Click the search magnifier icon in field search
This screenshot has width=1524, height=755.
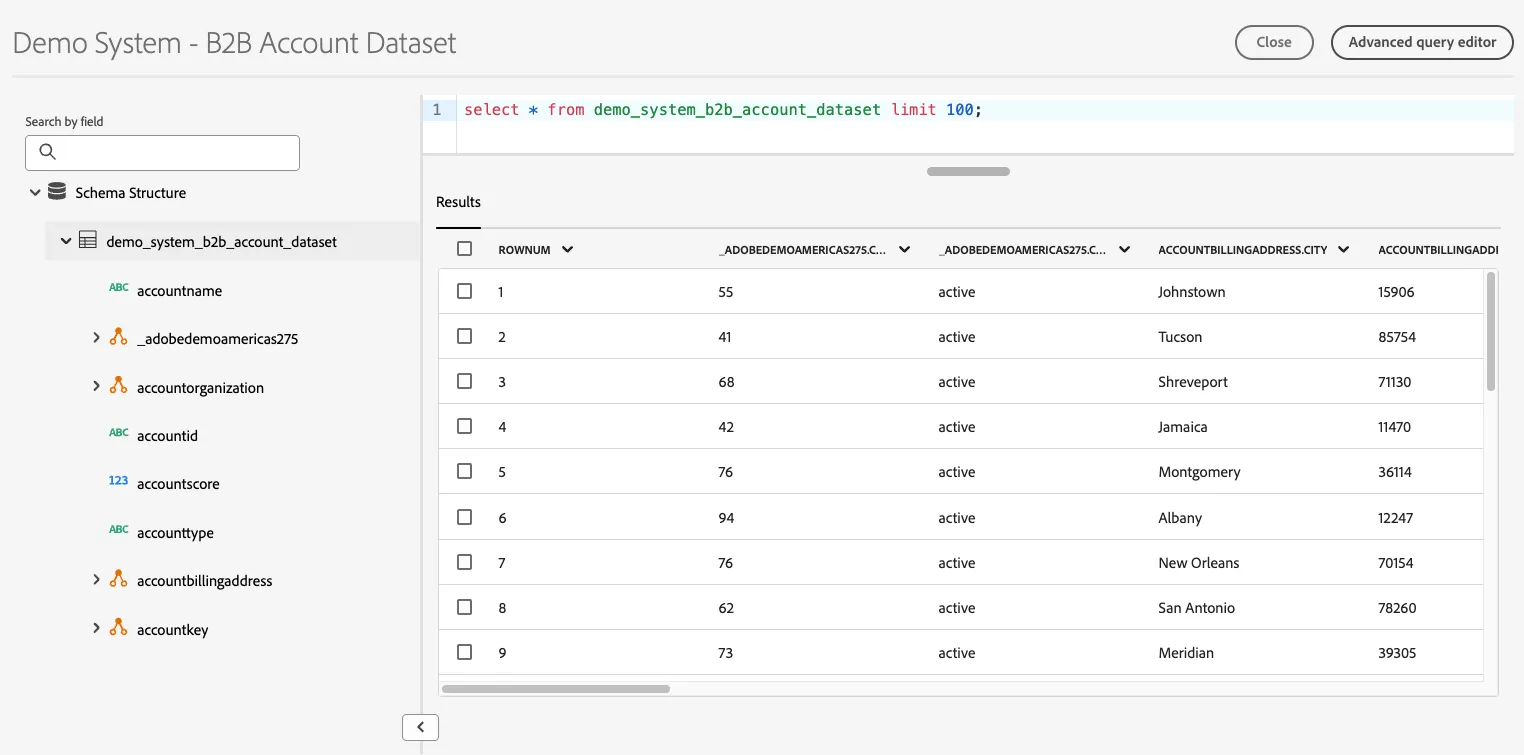(x=47, y=152)
